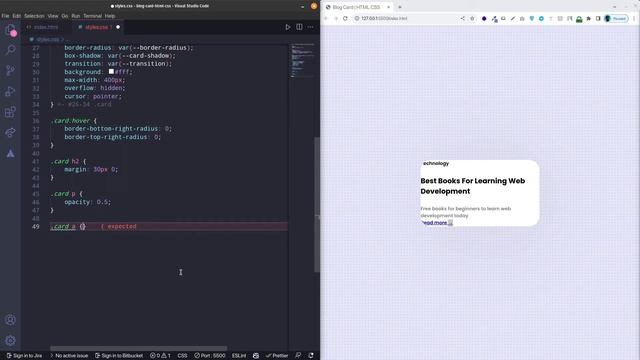Close the Blog Card browser tab

pyautogui.click(x=389, y=7)
